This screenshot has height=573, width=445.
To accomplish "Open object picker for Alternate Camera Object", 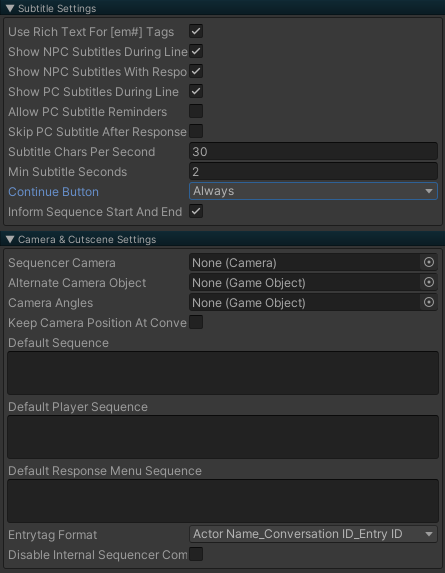I will pos(429,282).
